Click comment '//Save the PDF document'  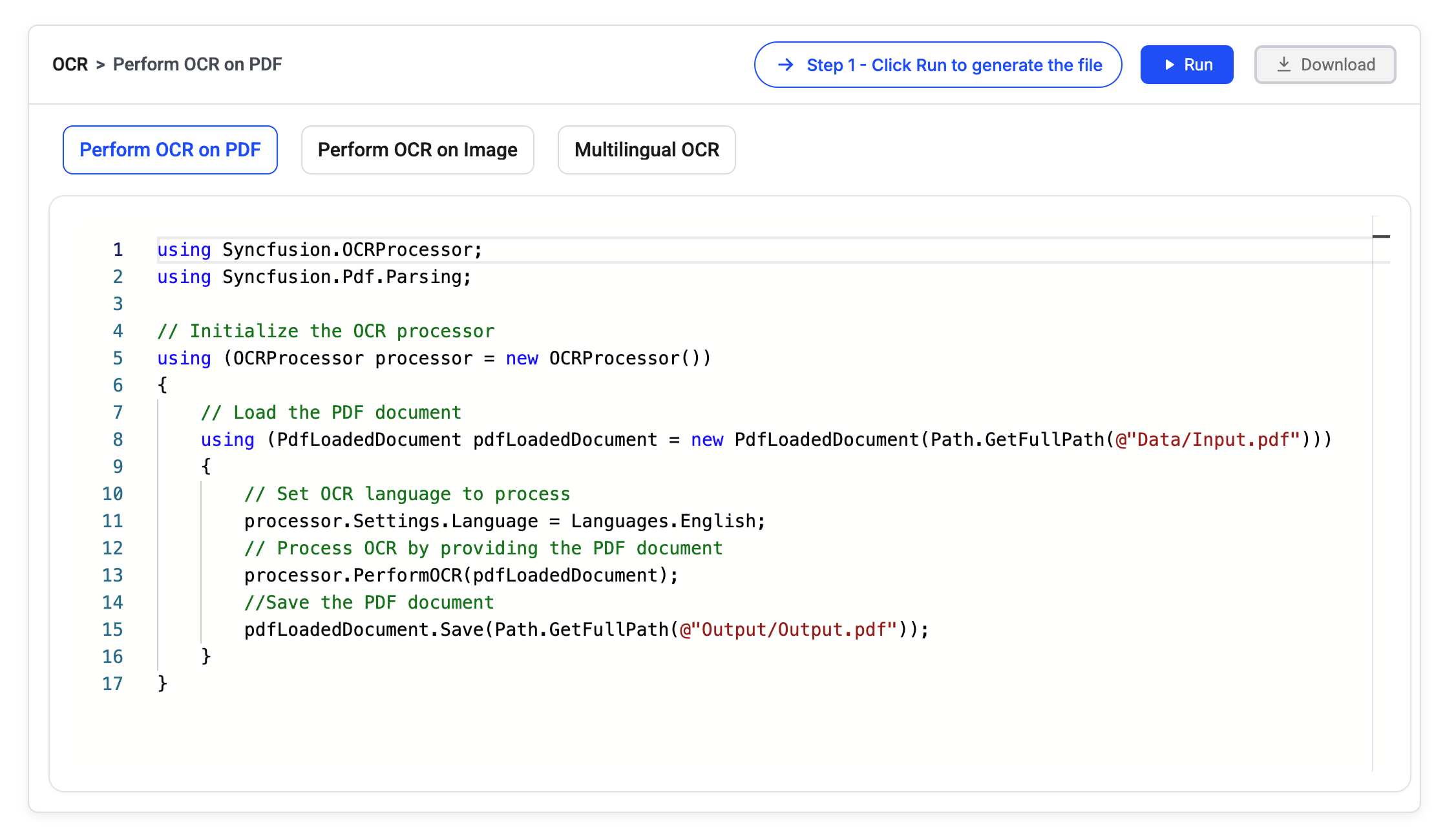[369, 602]
